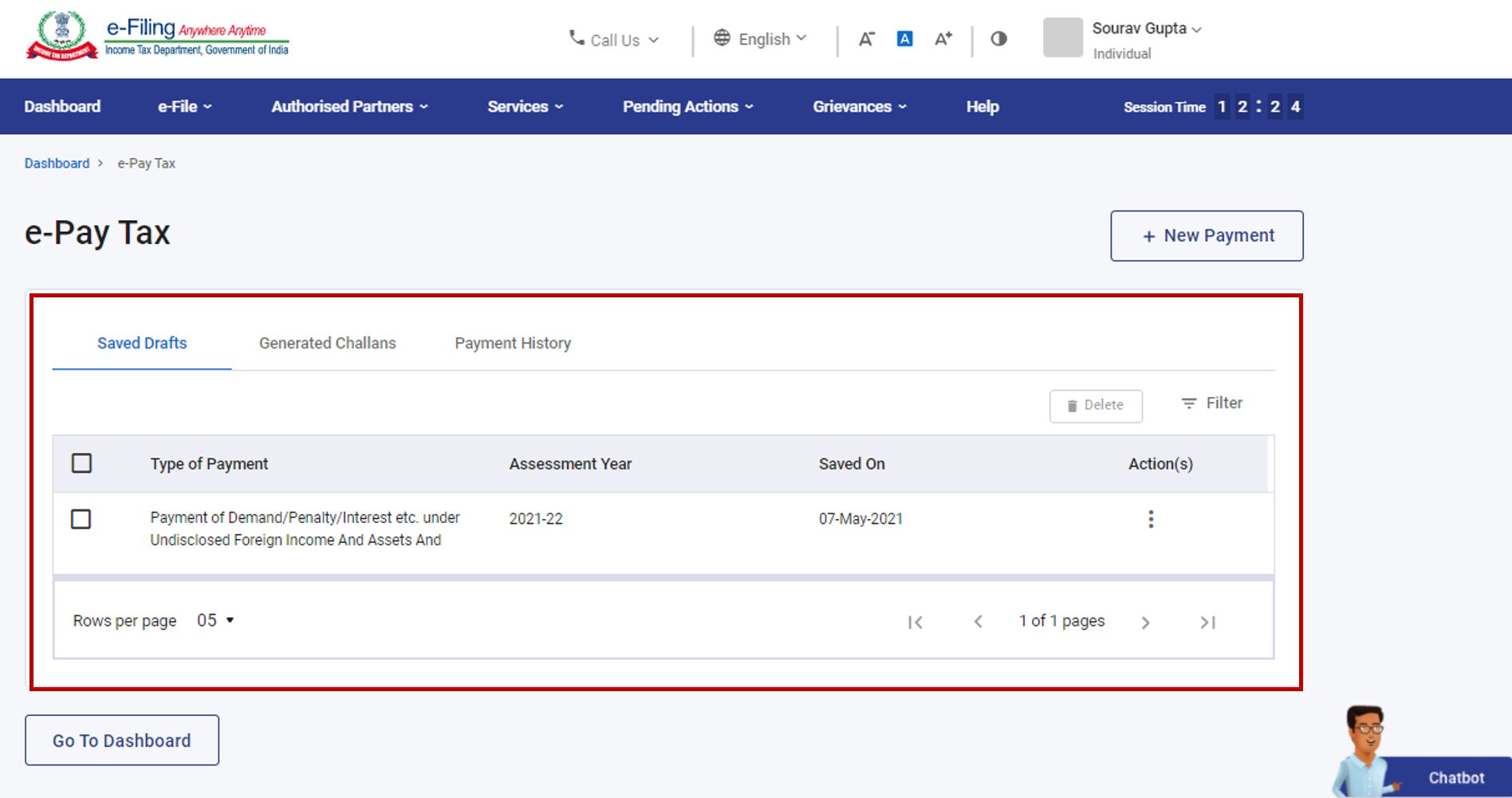Image resolution: width=1512 pixels, height=798 pixels.
Task: Open the three-dot Actions menu for the draft
Action: (x=1151, y=519)
